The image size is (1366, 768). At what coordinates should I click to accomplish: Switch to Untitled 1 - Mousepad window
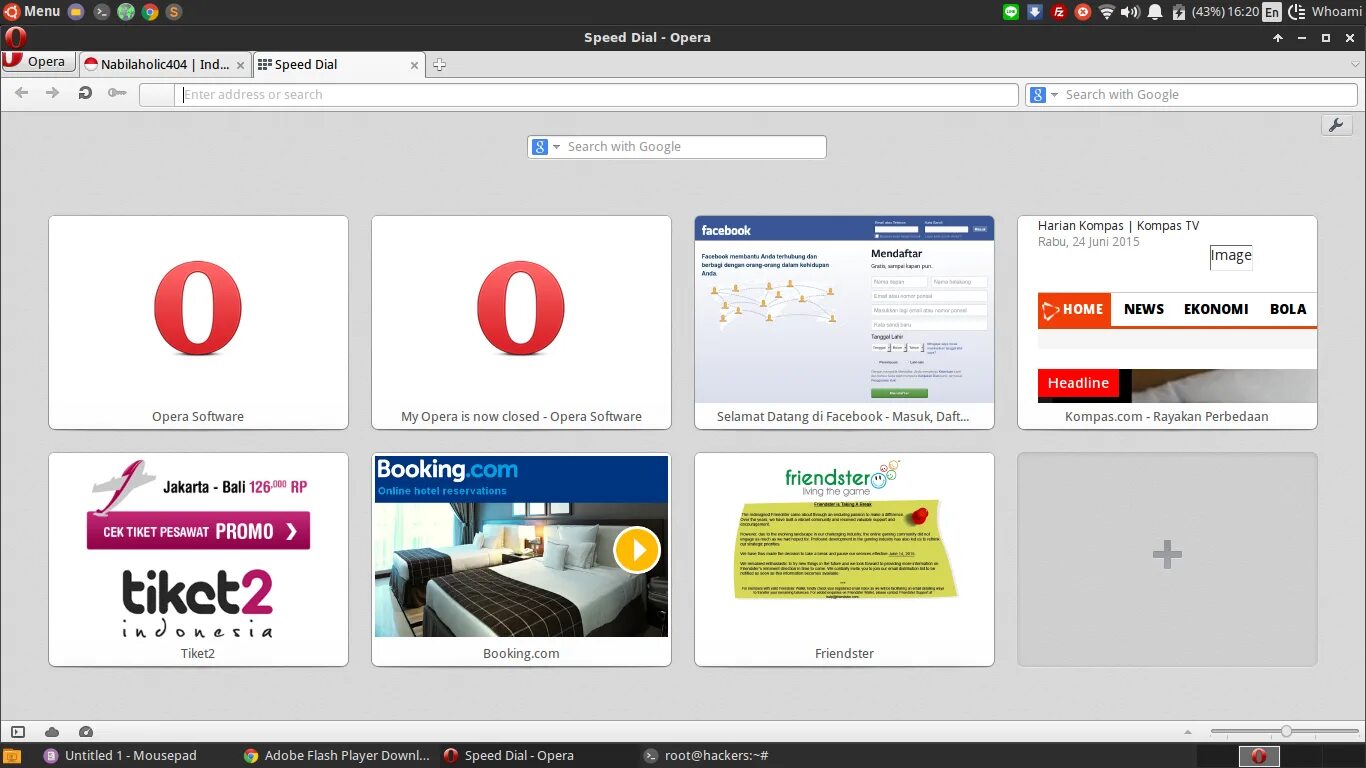pos(121,756)
